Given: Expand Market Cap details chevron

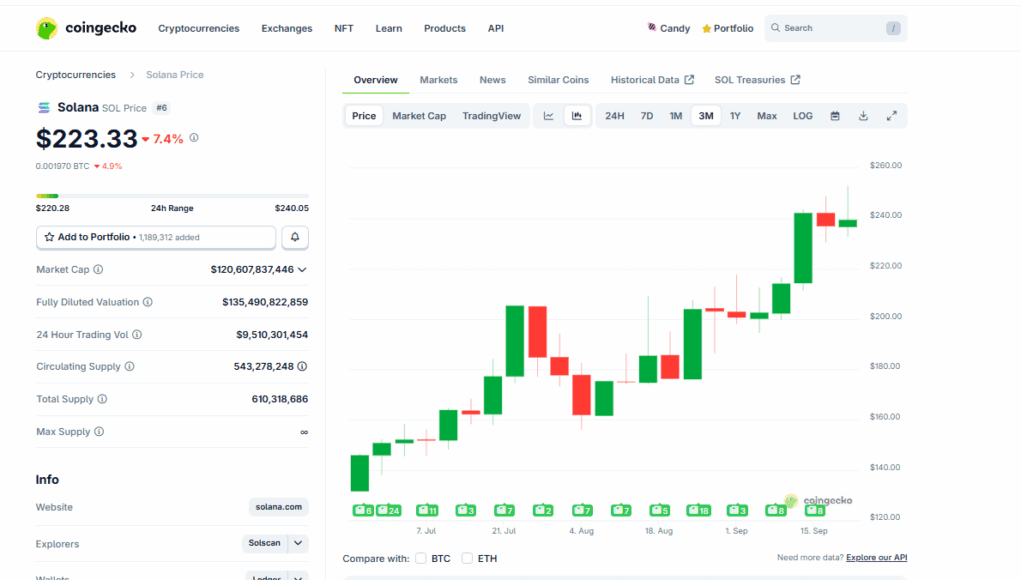Looking at the screenshot, I should [x=302, y=269].
